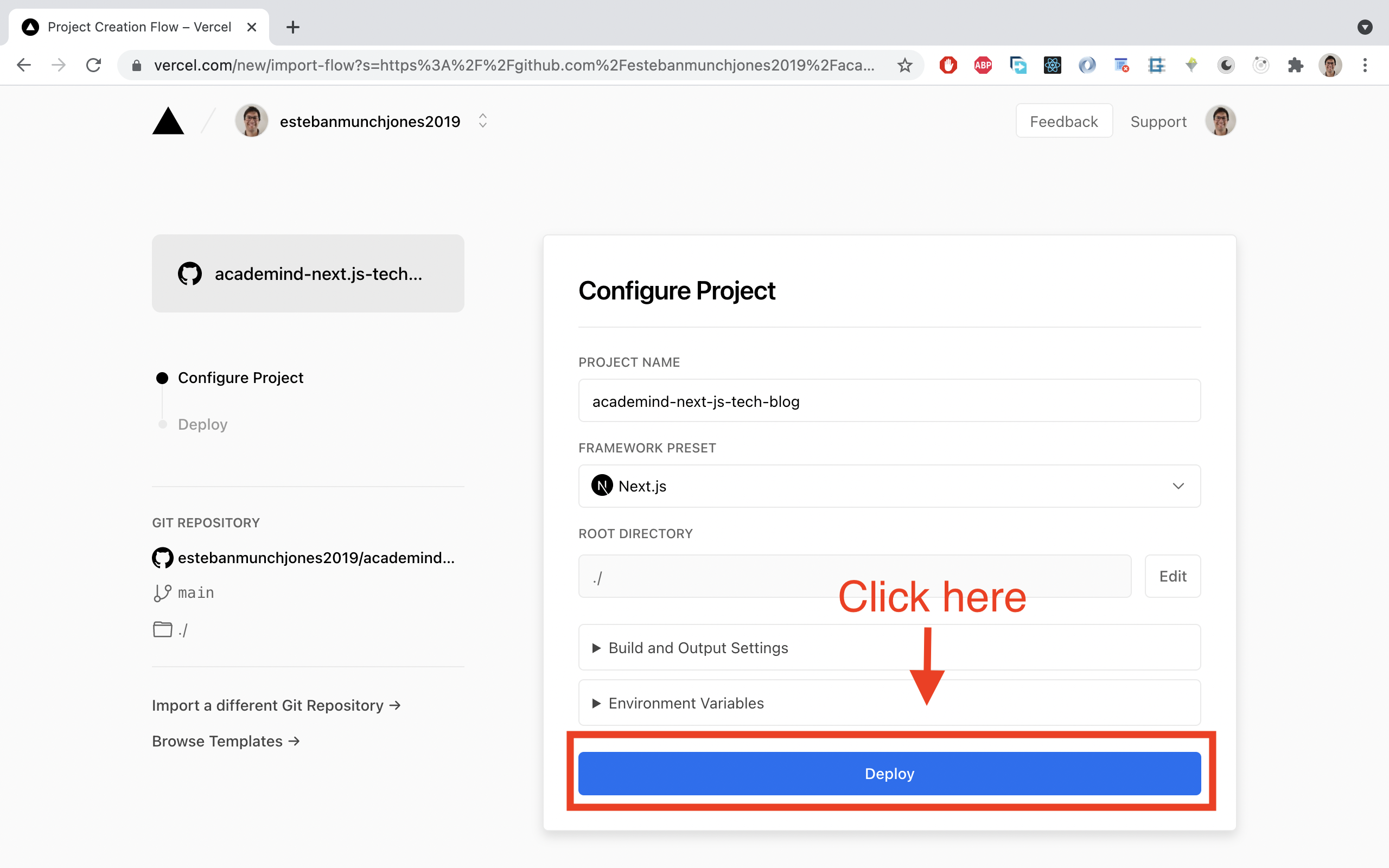Open the Chrome three-dot menu
1389x868 pixels.
[1365, 65]
